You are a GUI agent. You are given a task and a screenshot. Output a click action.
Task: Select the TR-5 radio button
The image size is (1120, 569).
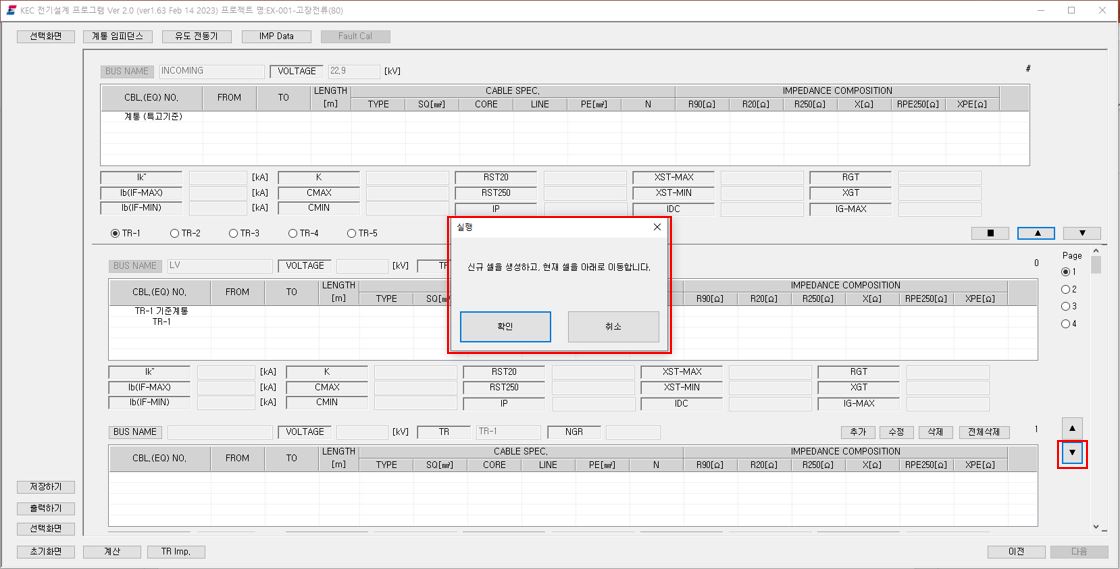(x=362, y=233)
